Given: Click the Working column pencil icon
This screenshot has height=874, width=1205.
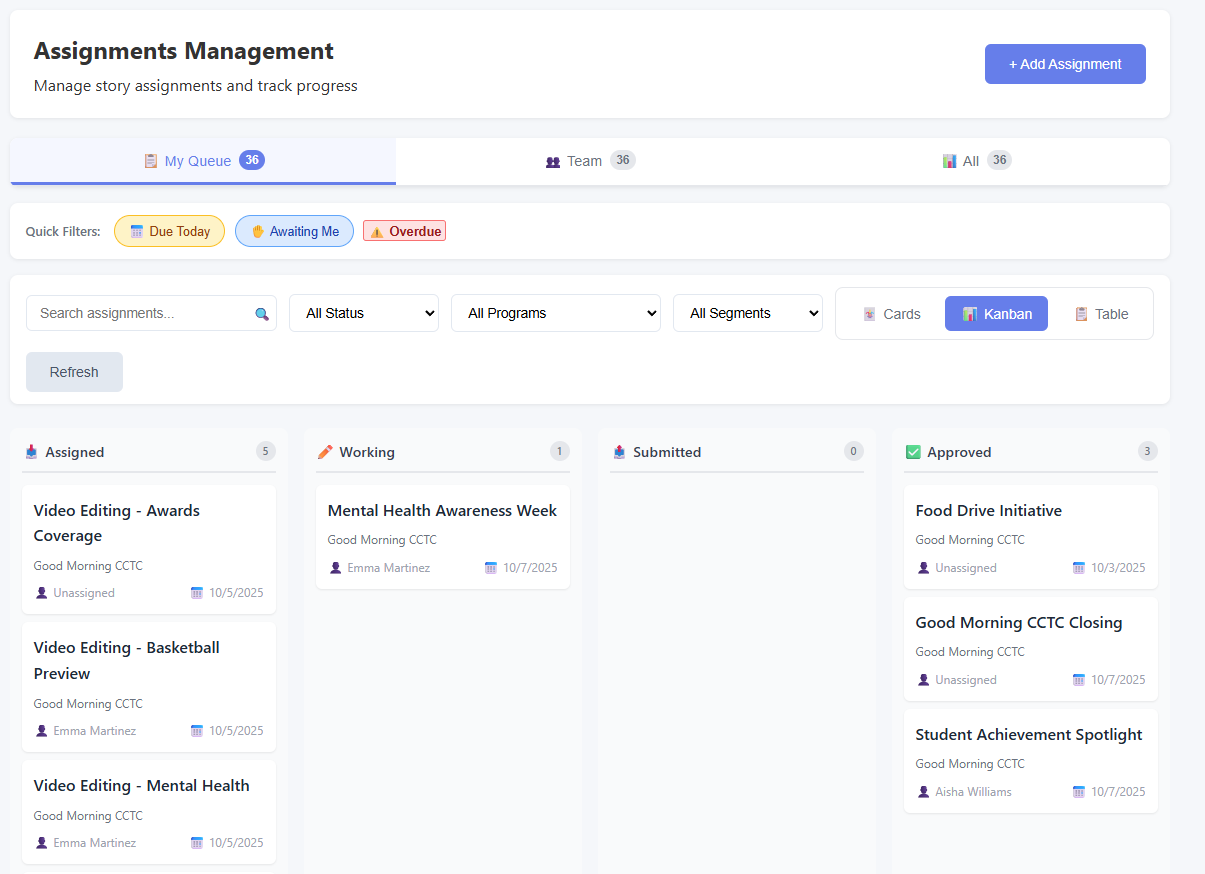Looking at the screenshot, I should tap(325, 452).
